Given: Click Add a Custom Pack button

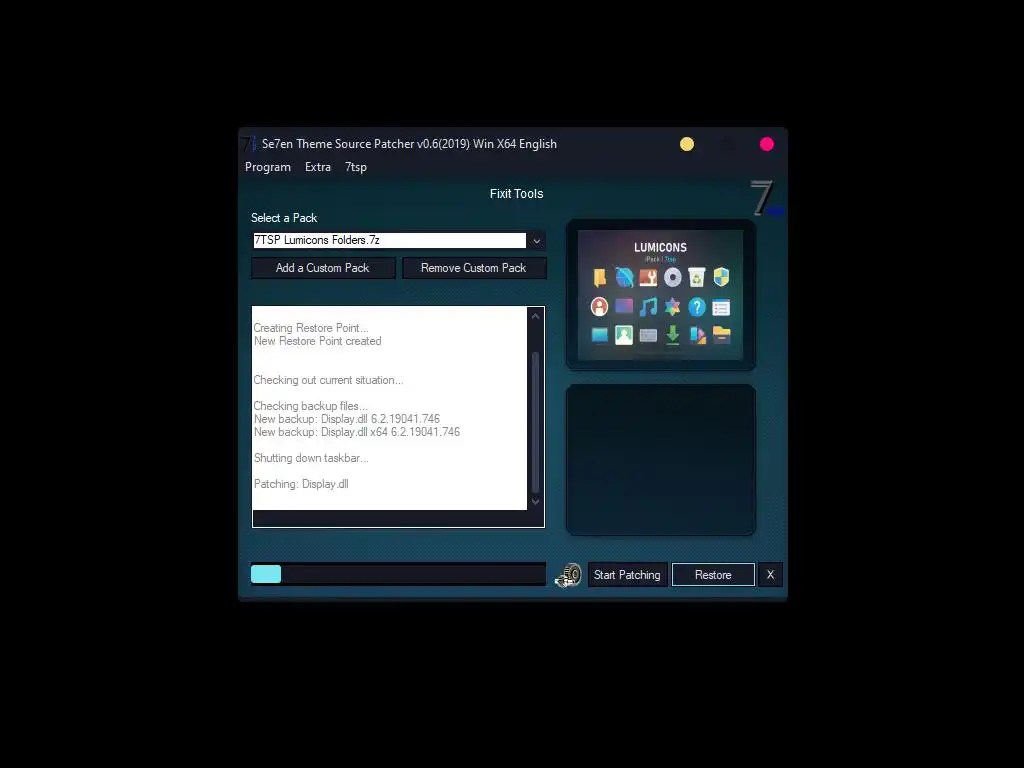Looking at the screenshot, I should point(323,268).
